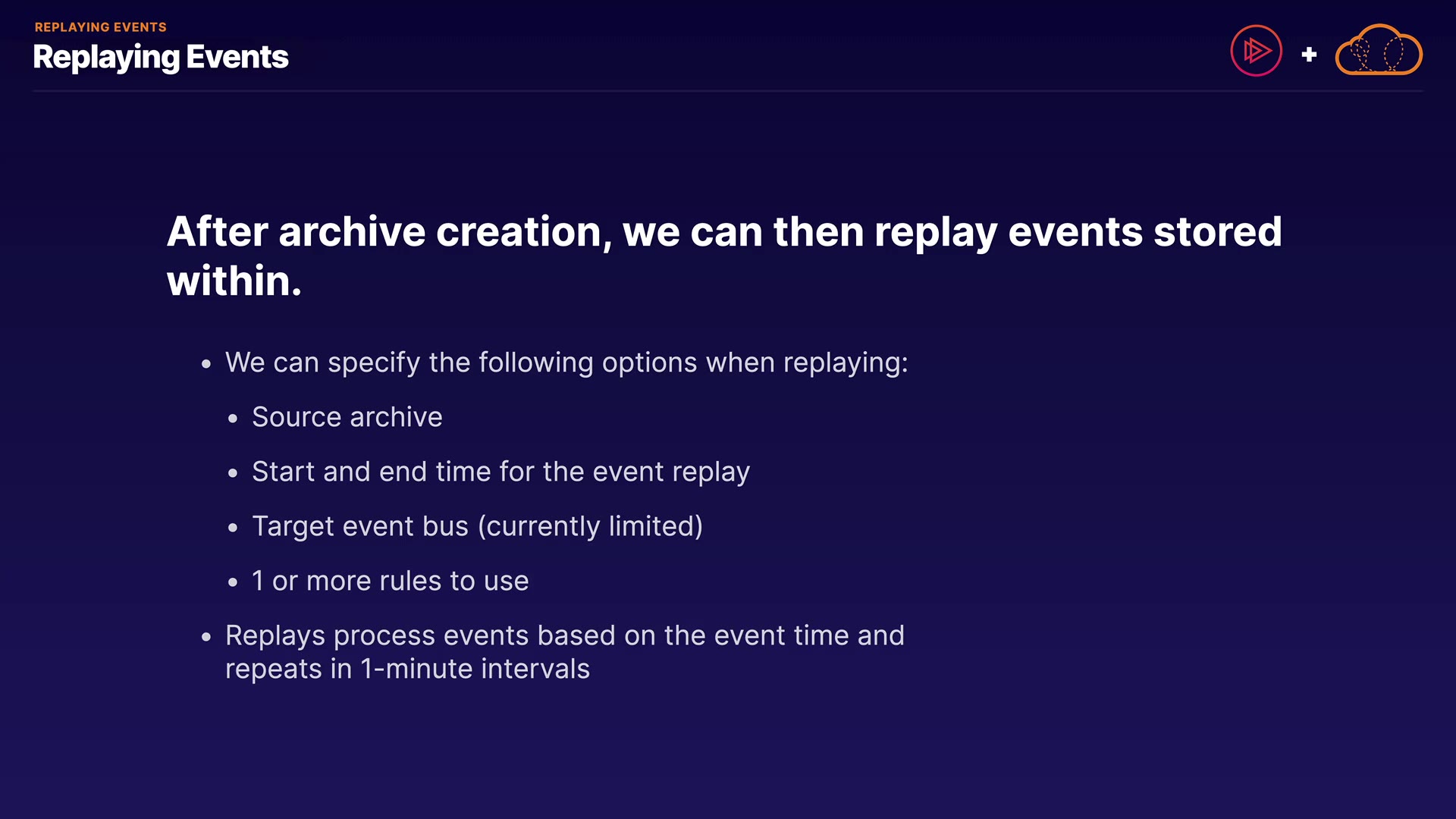This screenshot has width=1456, height=819.
Task: Click the white plus sign between logos
Action: (x=1309, y=55)
